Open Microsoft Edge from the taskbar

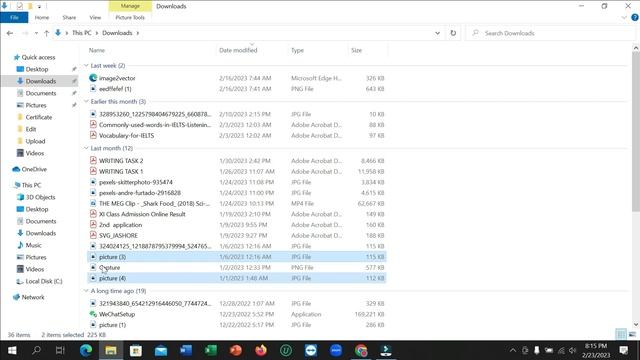coord(86,350)
